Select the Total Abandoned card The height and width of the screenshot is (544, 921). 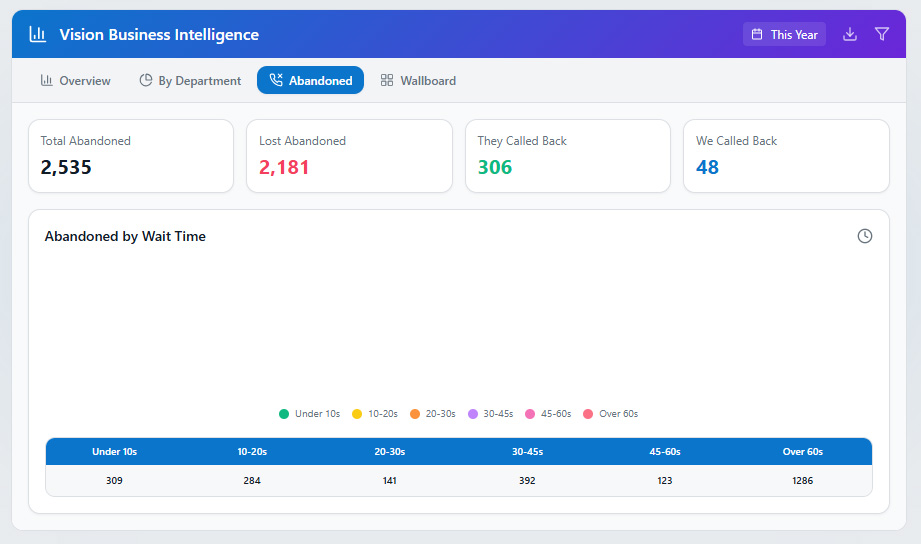tap(131, 156)
